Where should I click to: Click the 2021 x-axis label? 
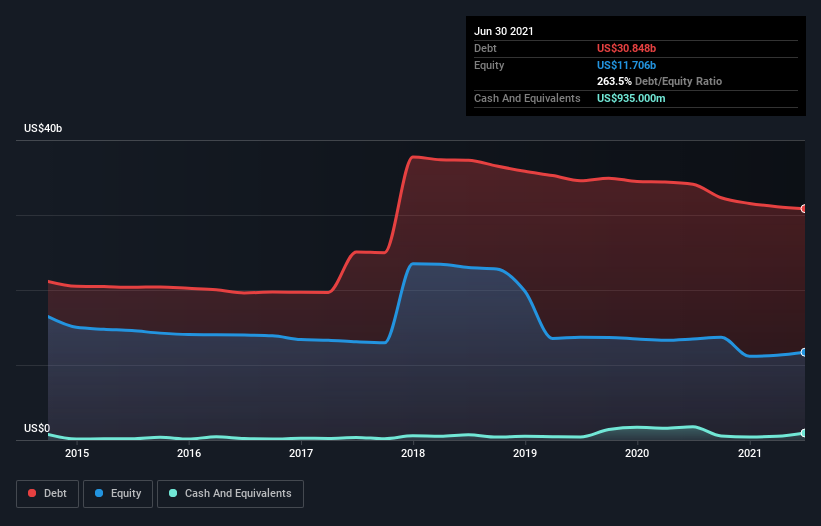point(749,453)
